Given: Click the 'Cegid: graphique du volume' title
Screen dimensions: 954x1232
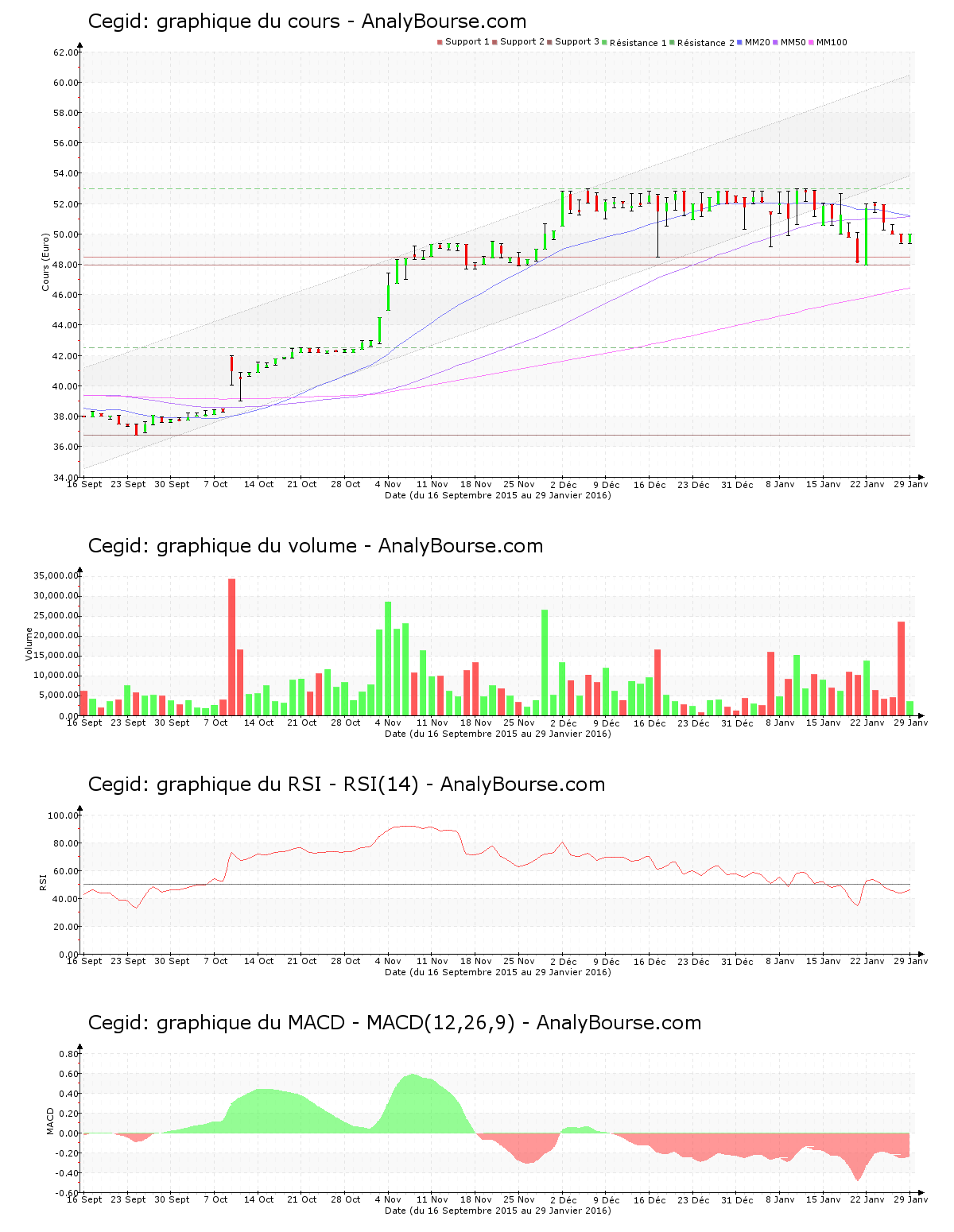Looking at the screenshot, I should (223, 546).
